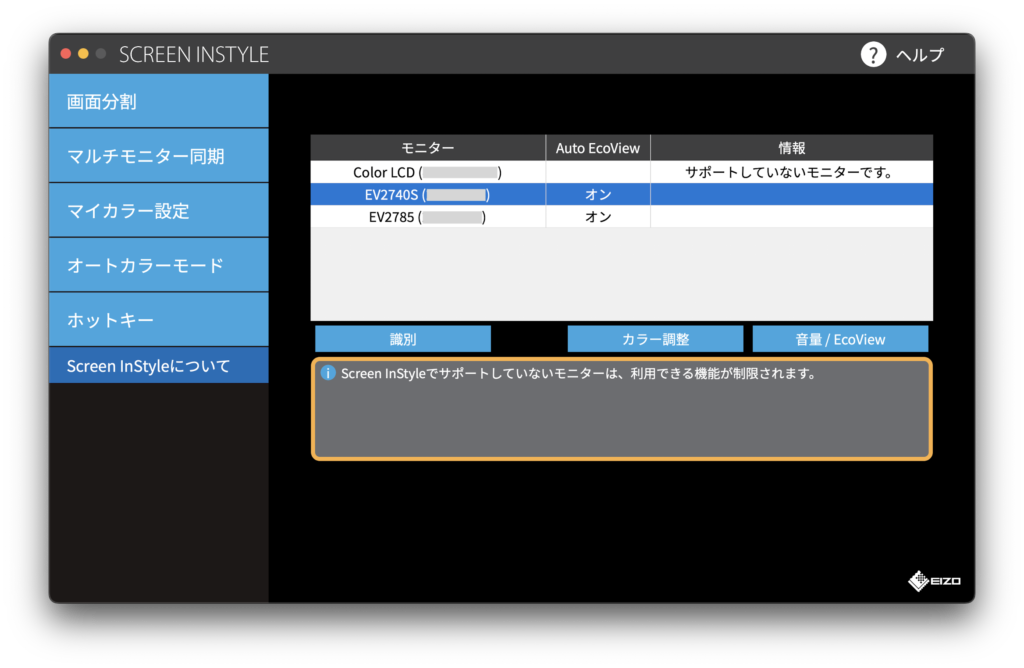Click the EIZO logo icon
This screenshot has width=1024, height=668.
point(919,580)
